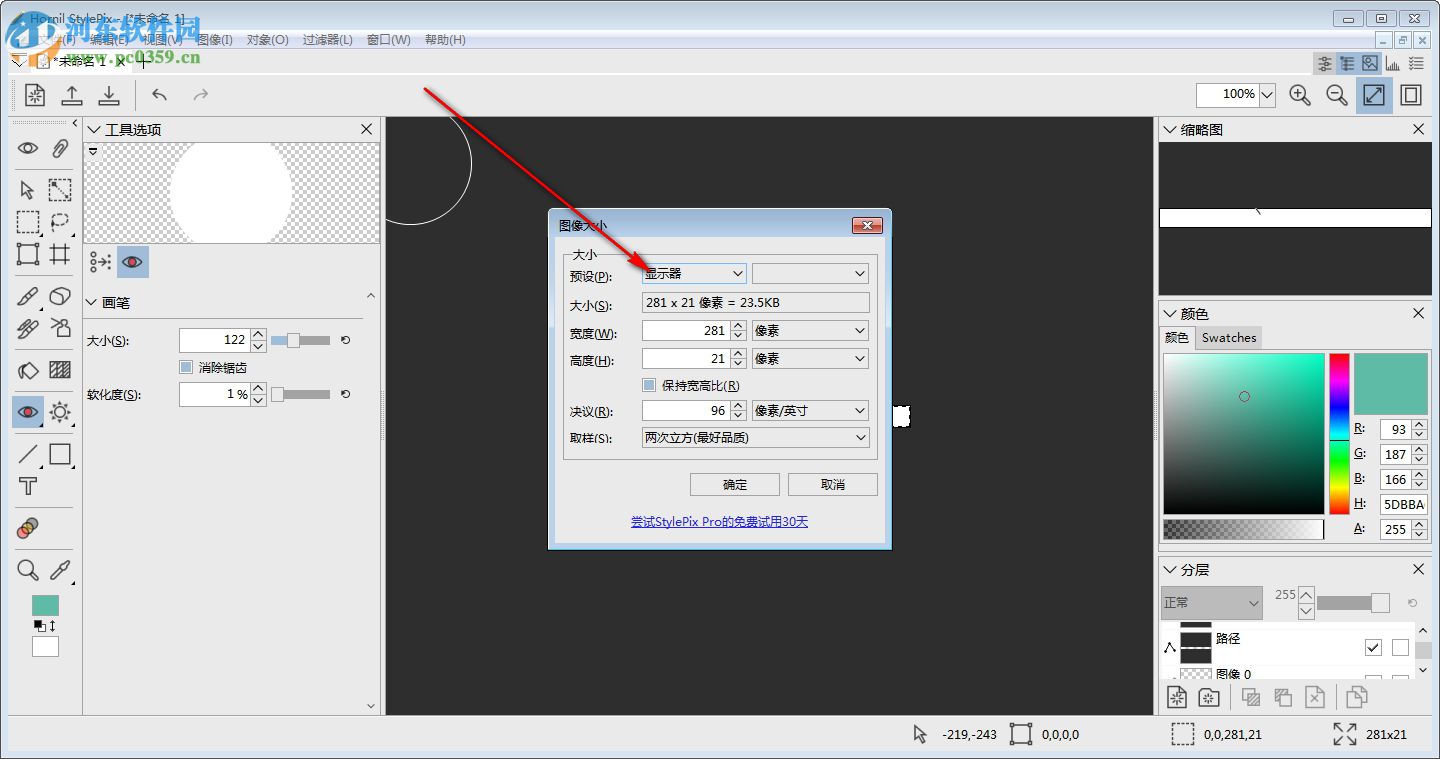Open the 正常 layer blend mode dropdown

pyautogui.click(x=1211, y=603)
